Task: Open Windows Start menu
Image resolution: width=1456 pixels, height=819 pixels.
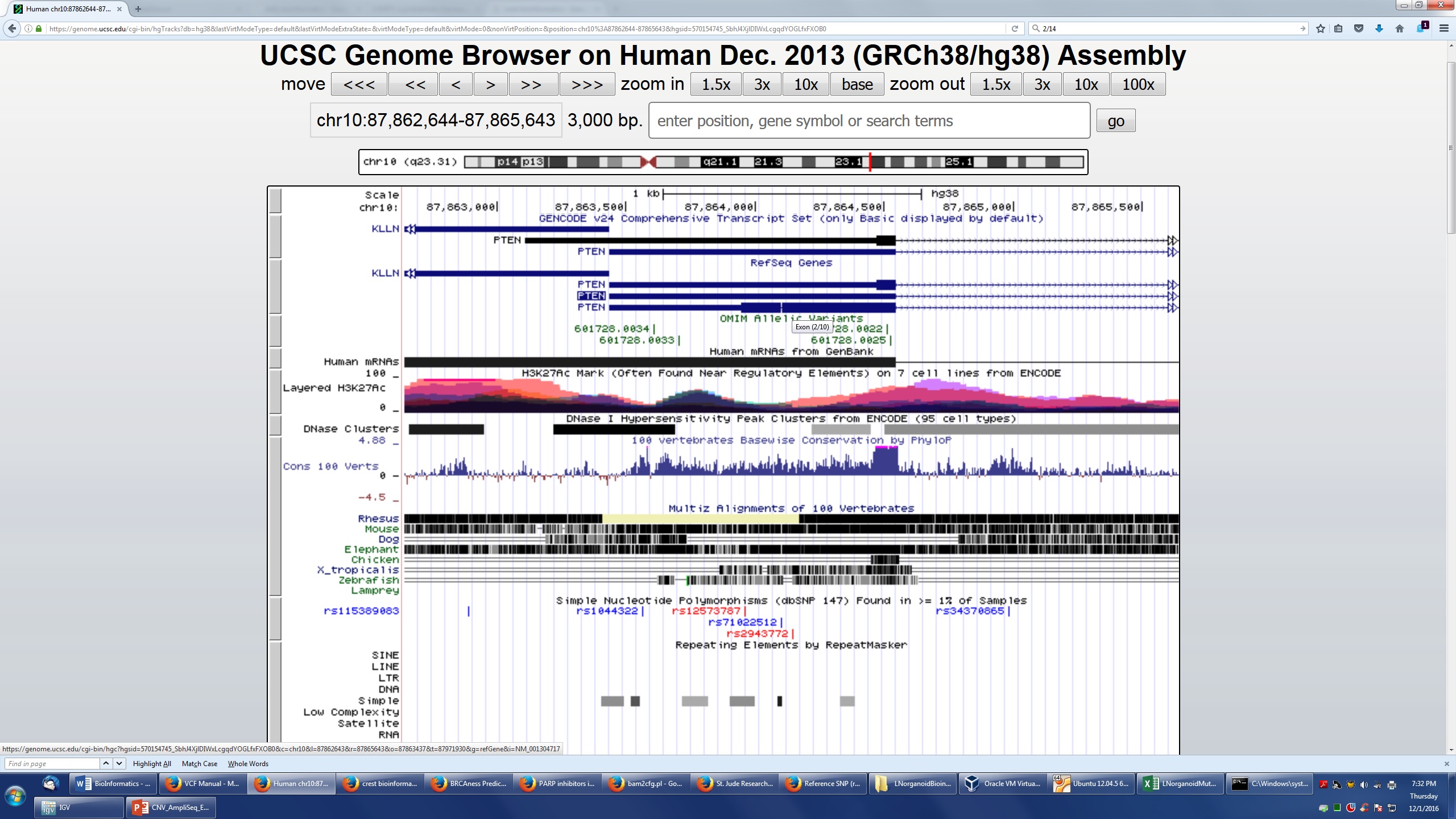Action: (x=15, y=796)
